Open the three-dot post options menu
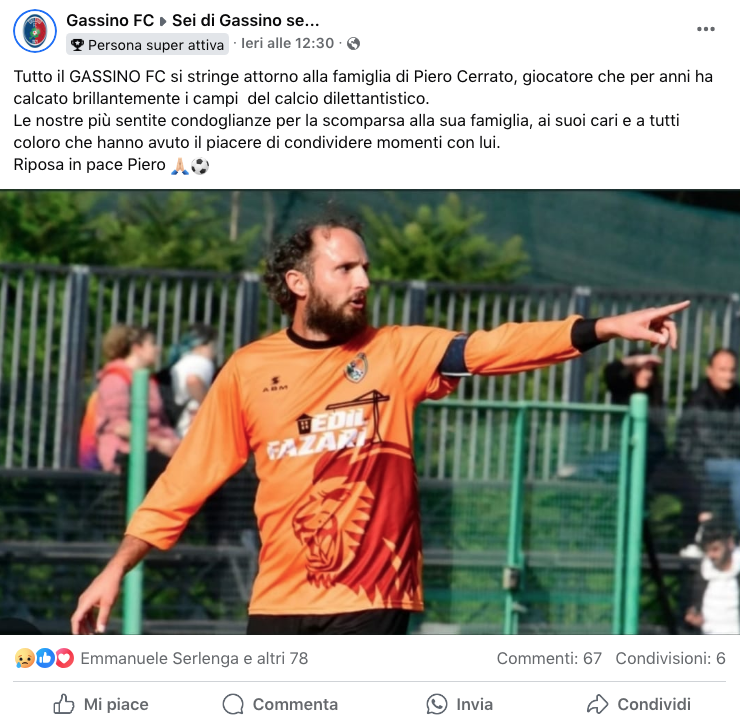 706,29
